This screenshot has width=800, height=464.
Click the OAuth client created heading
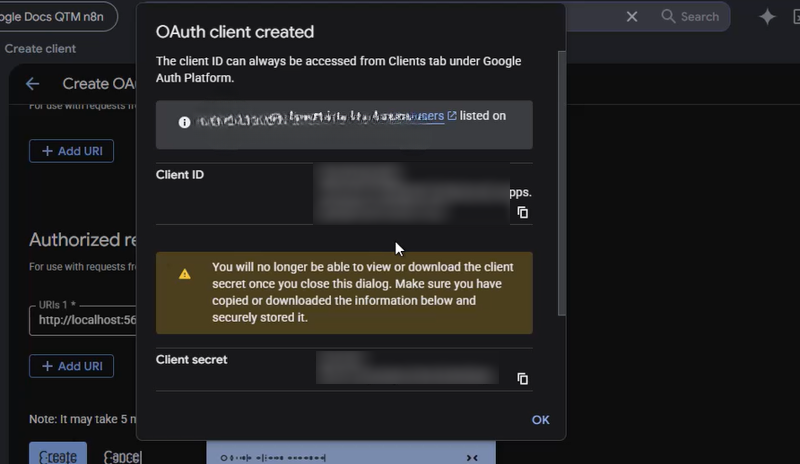(x=235, y=32)
